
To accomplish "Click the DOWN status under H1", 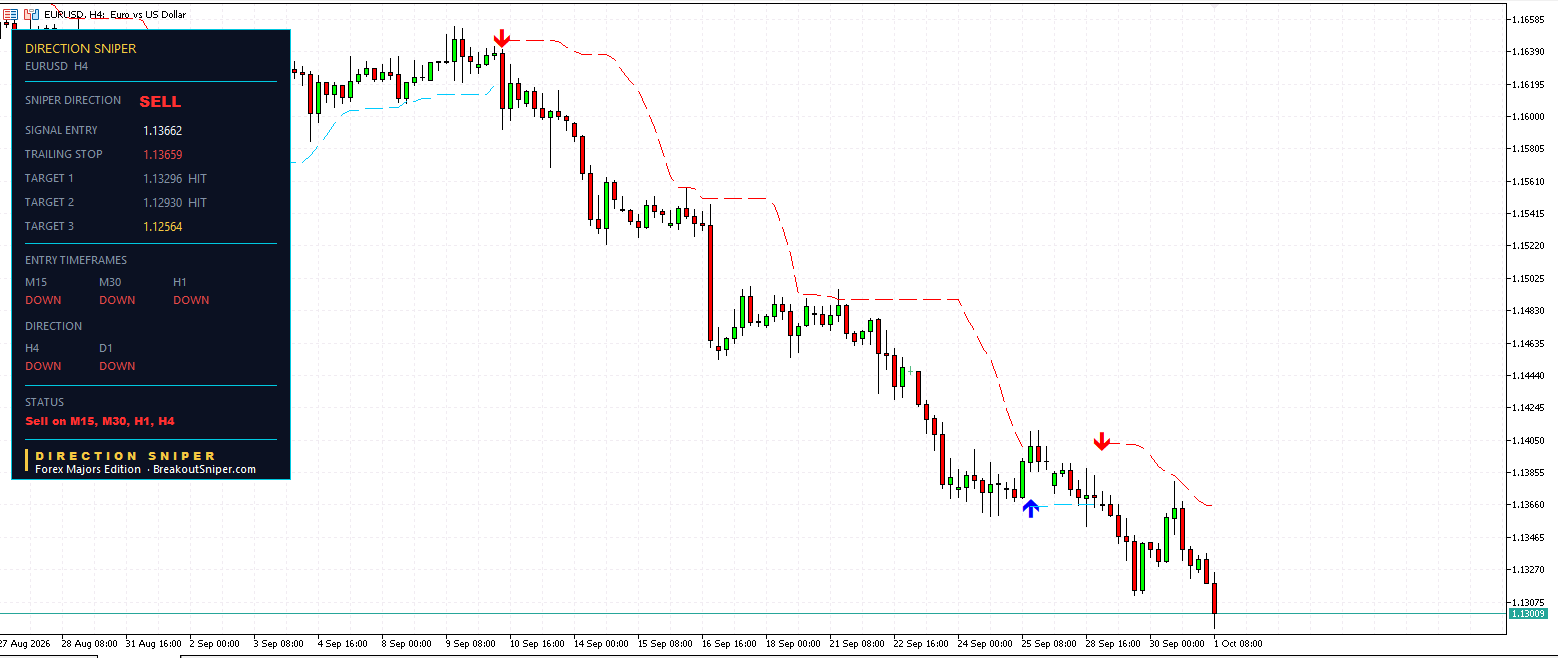I will [x=191, y=300].
